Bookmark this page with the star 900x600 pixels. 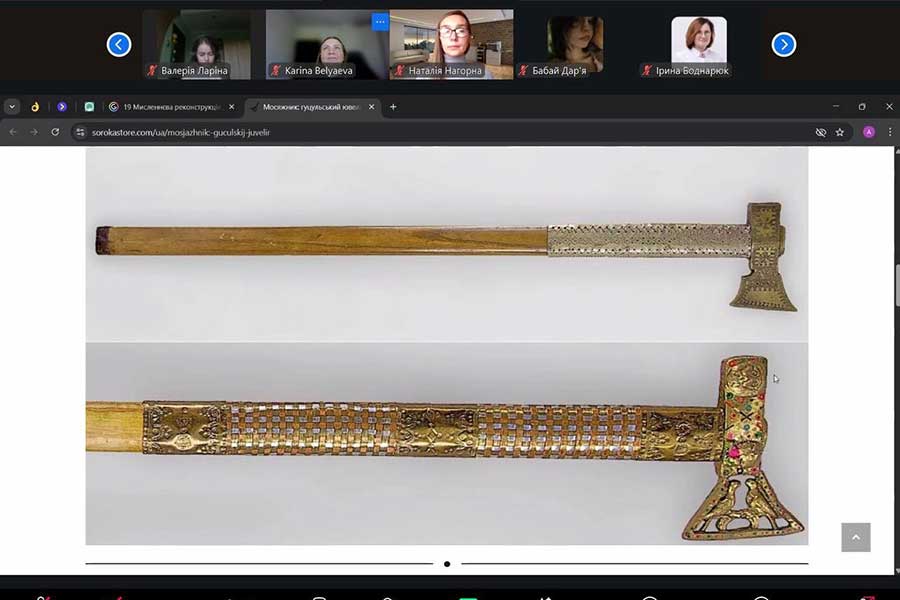coord(840,132)
